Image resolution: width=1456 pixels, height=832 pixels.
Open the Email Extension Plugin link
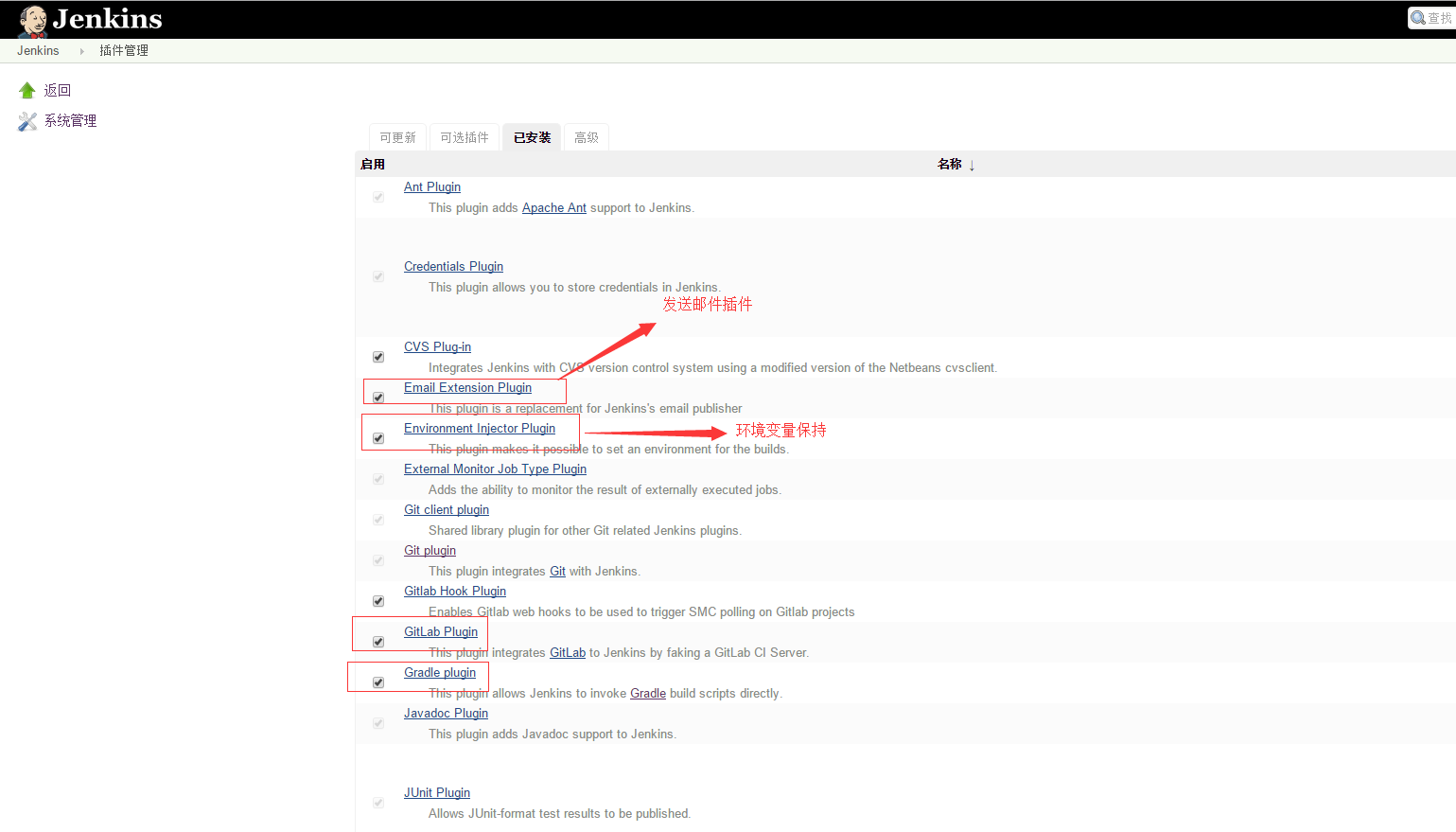pyautogui.click(x=467, y=388)
